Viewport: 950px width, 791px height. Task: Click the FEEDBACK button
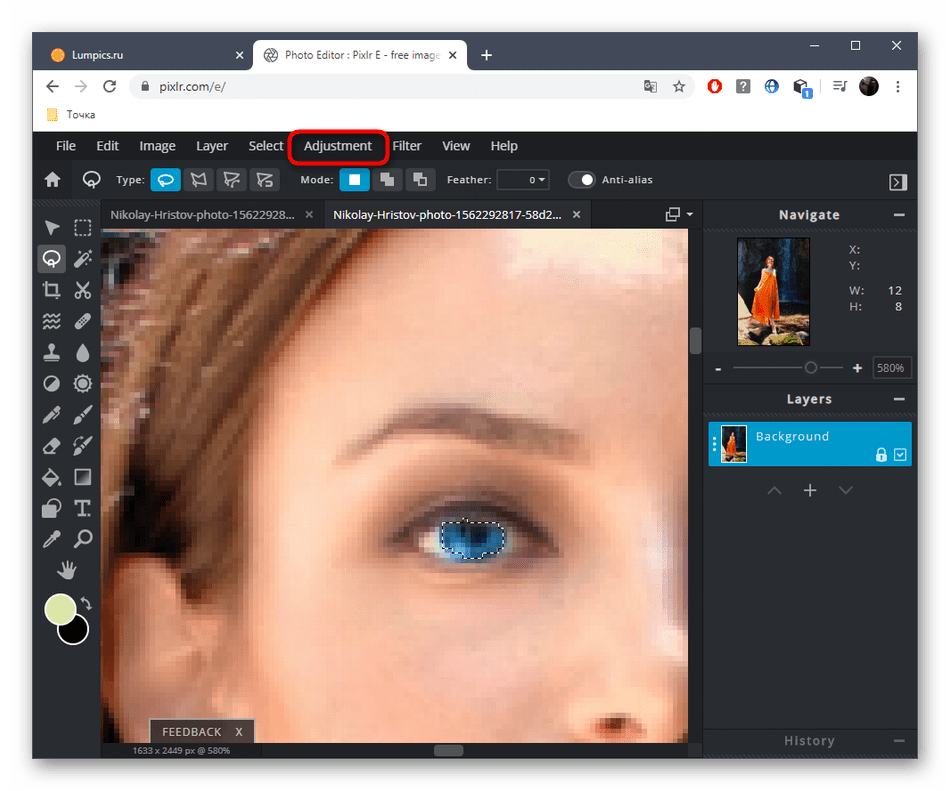point(192,732)
